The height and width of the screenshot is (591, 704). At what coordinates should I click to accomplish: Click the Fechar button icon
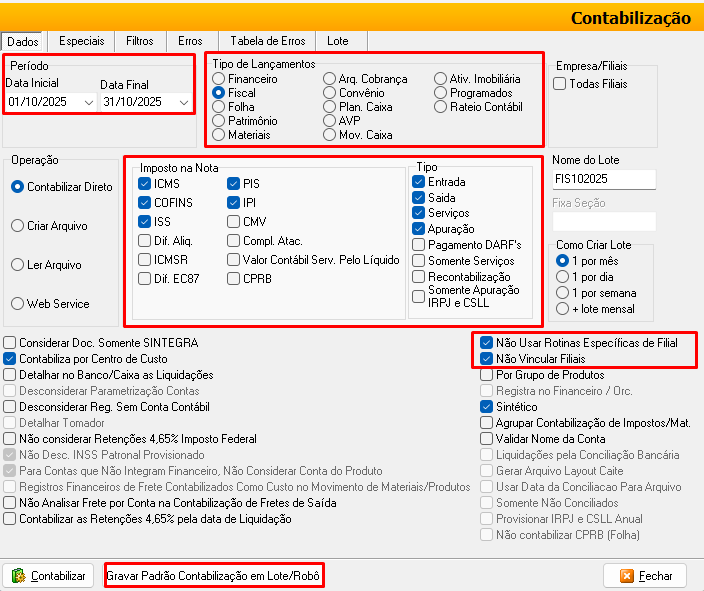coord(627,576)
